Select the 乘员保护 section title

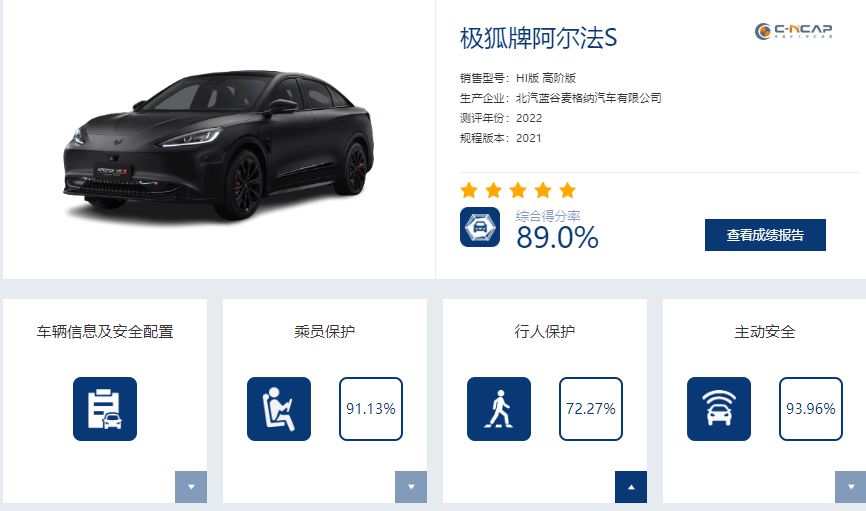point(325,332)
